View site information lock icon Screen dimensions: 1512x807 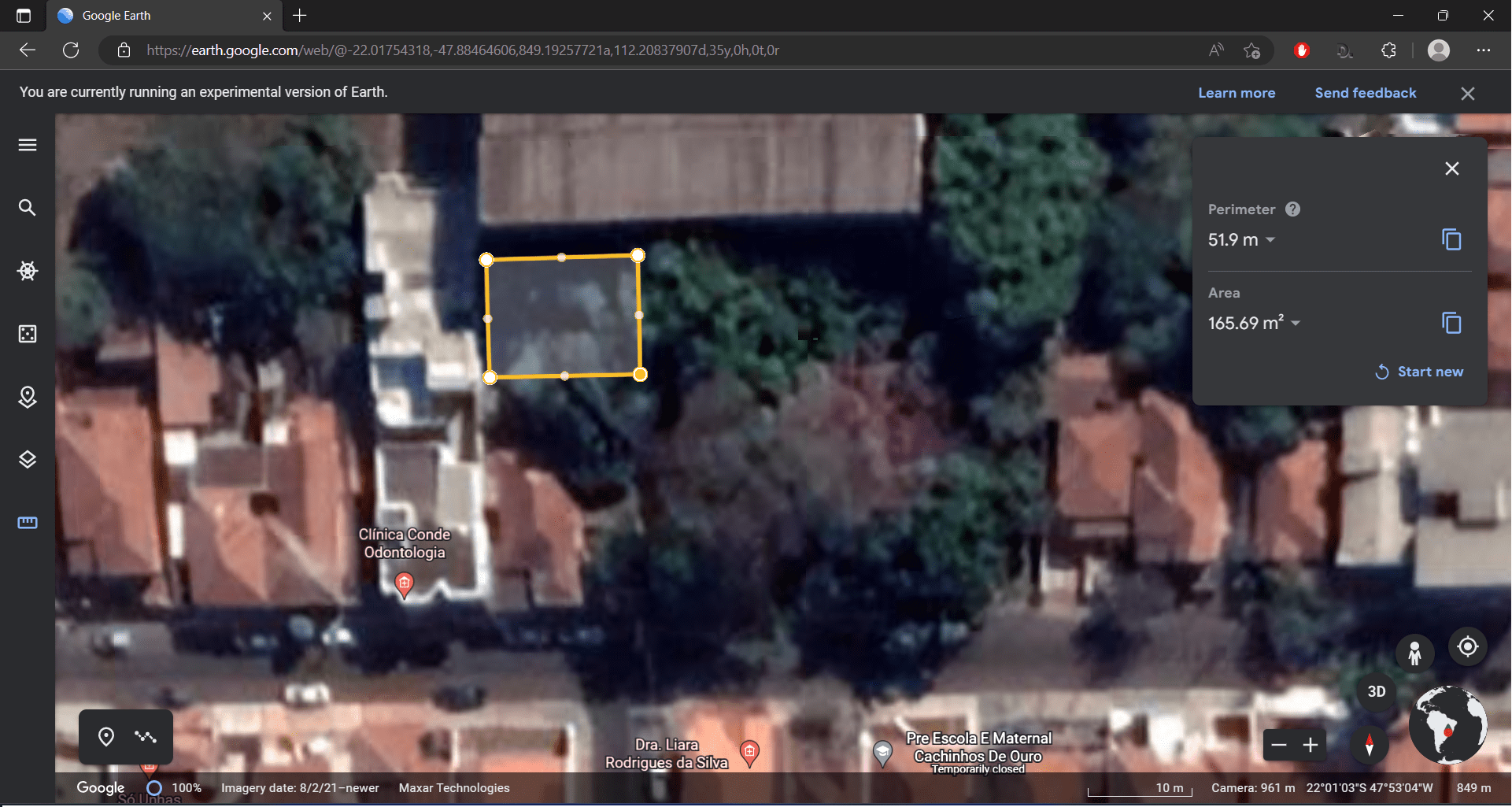(124, 50)
